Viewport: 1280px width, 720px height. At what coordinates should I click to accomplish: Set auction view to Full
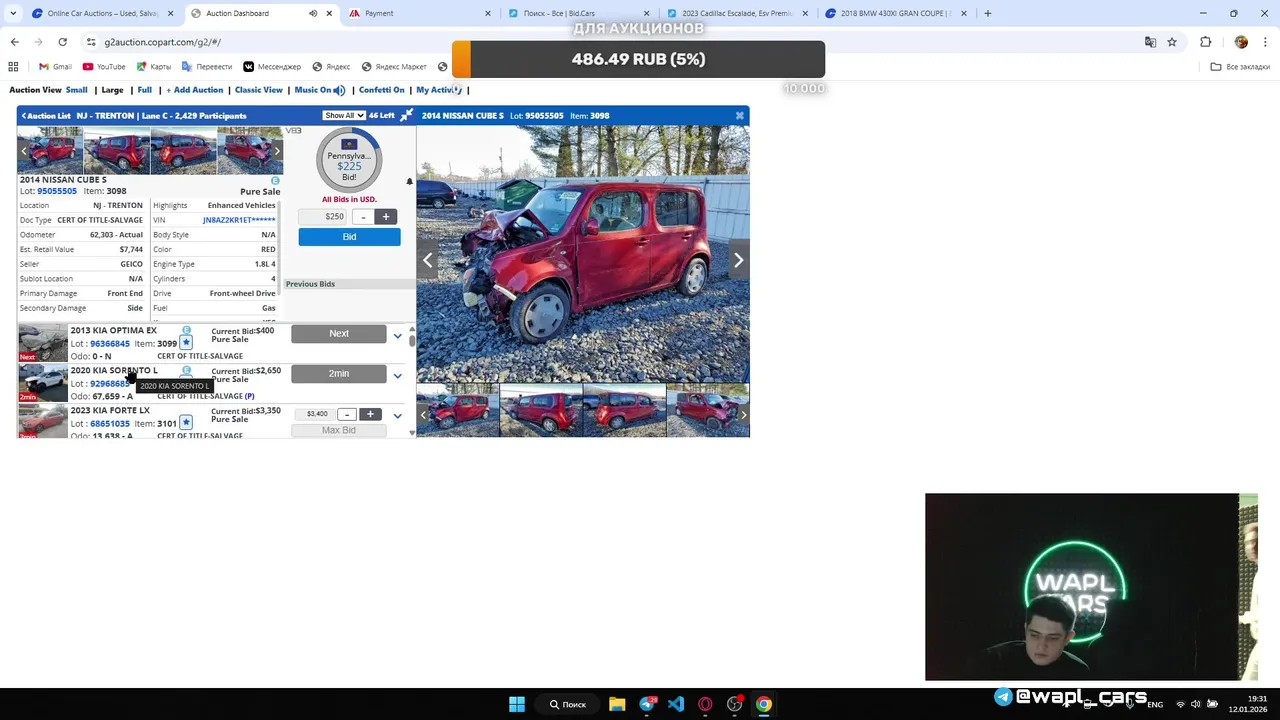145,90
